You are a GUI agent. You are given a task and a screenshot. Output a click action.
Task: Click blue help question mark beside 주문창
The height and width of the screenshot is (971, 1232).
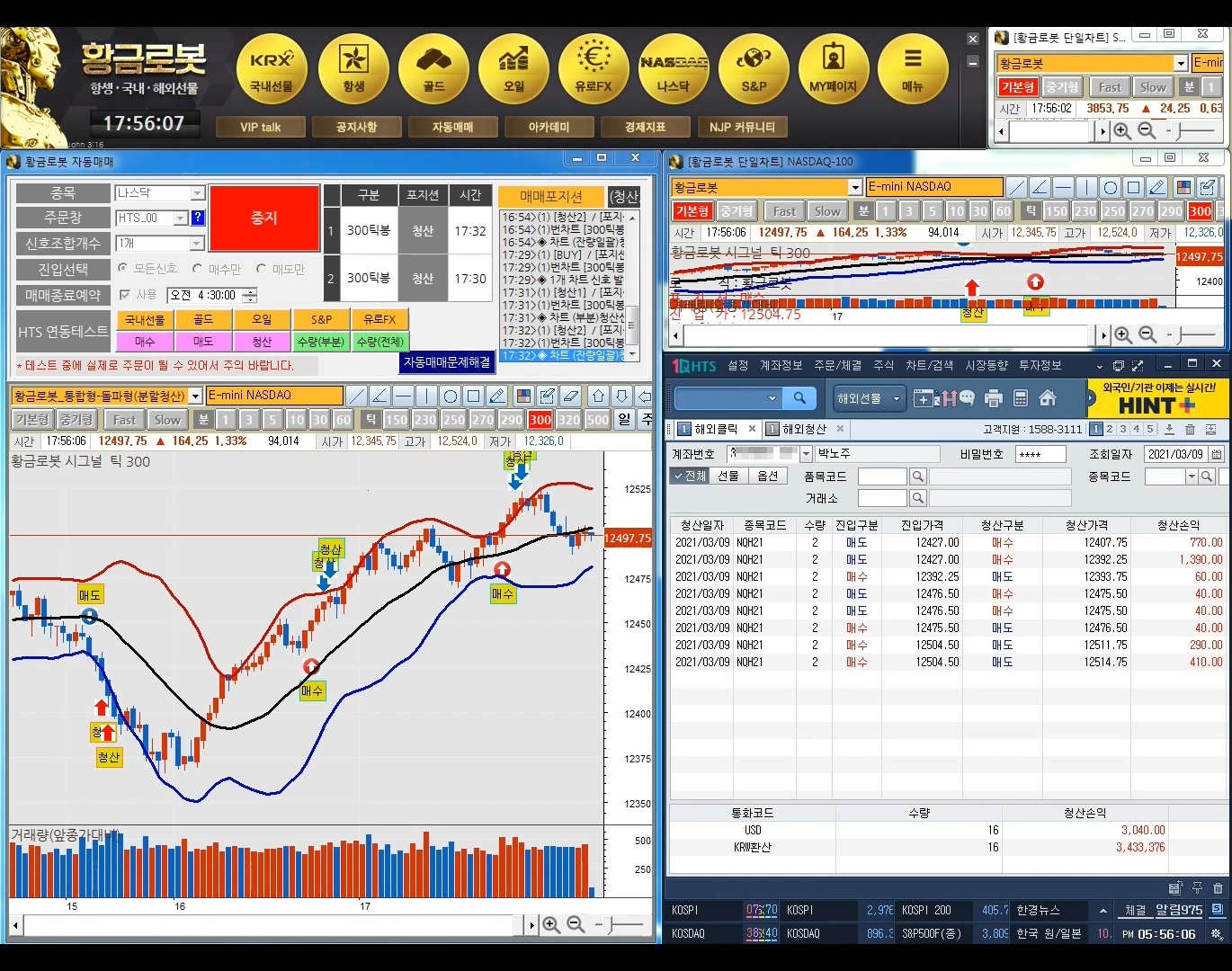point(198,218)
